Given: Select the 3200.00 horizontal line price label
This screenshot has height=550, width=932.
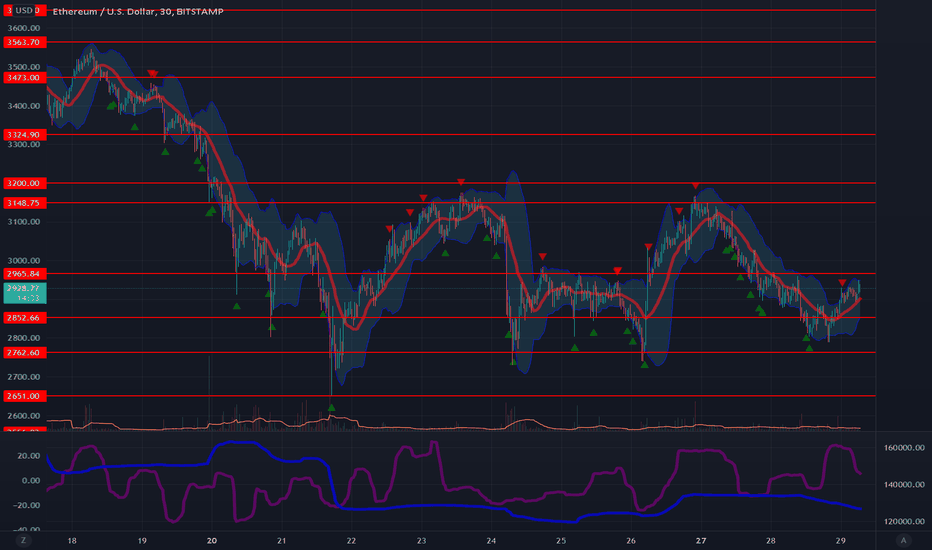Looking at the screenshot, I should 24,183.
